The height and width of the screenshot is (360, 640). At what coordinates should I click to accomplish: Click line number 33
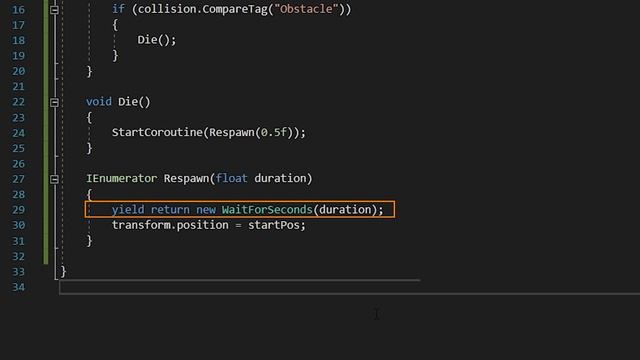pyautogui.click(x=18, y=271)
